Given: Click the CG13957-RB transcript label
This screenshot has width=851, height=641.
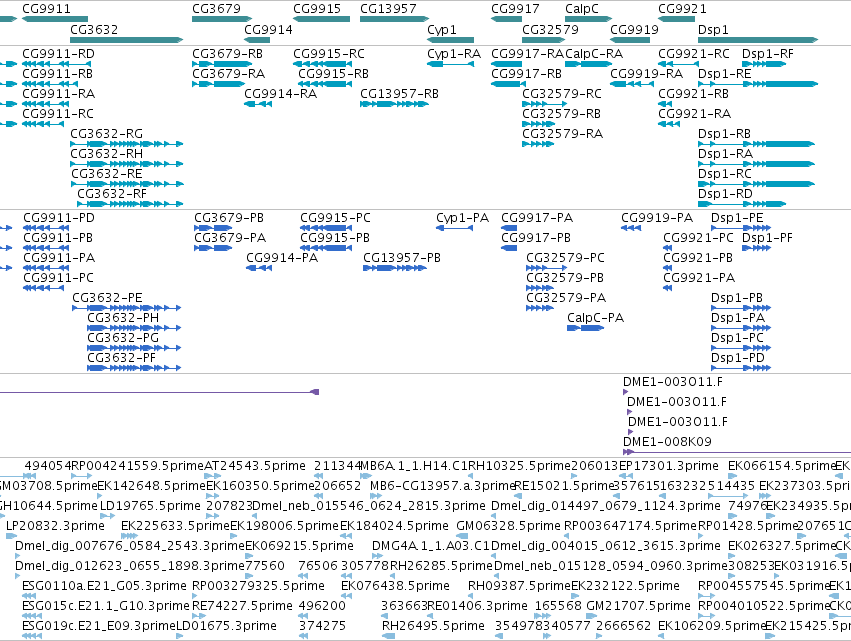Looking at the screenshot, I should point(399,93).
